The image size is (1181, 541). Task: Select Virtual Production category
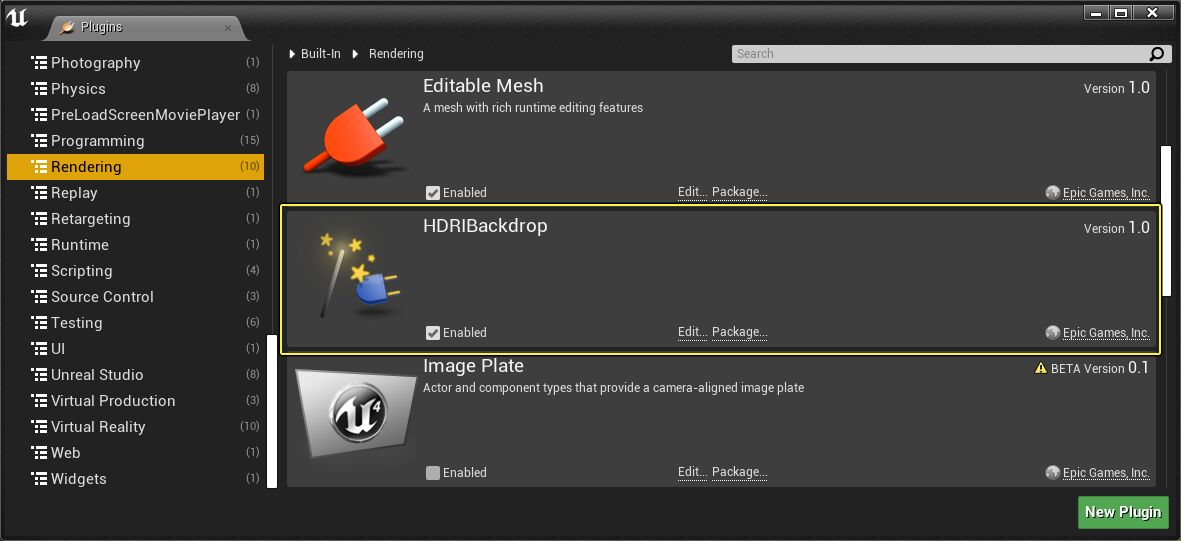click(x=113, y=401)
